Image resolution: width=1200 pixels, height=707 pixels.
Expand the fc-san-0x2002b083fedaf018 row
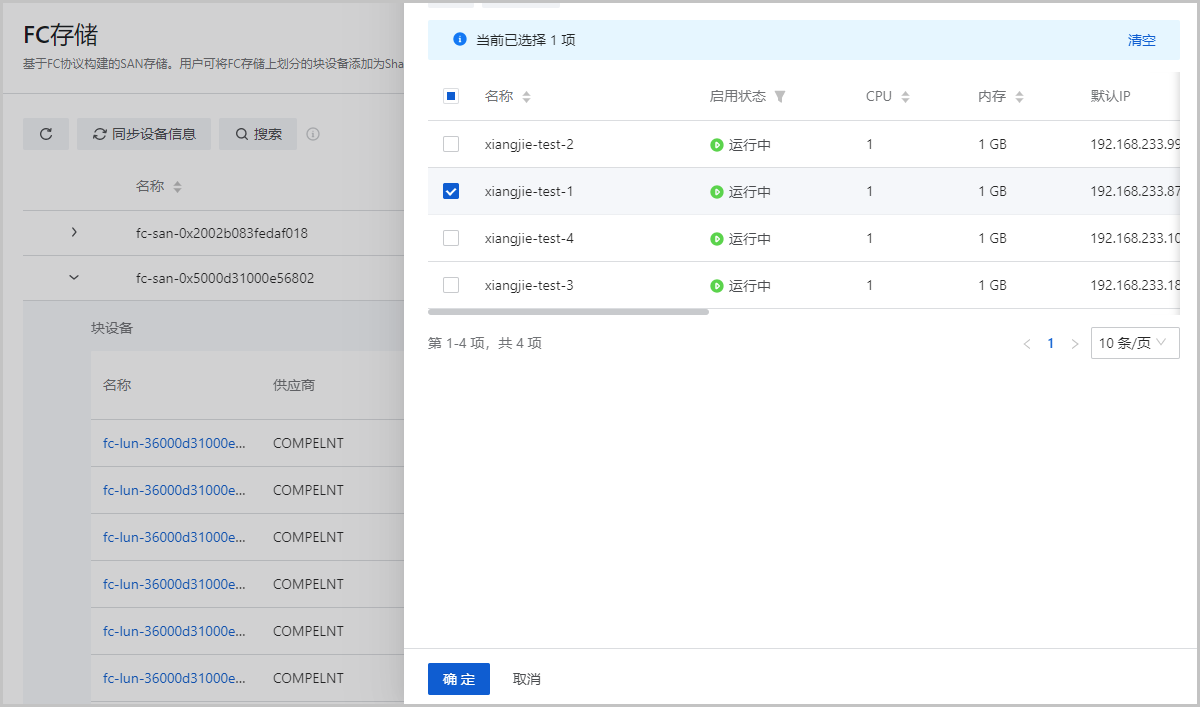tap(74, 232)
